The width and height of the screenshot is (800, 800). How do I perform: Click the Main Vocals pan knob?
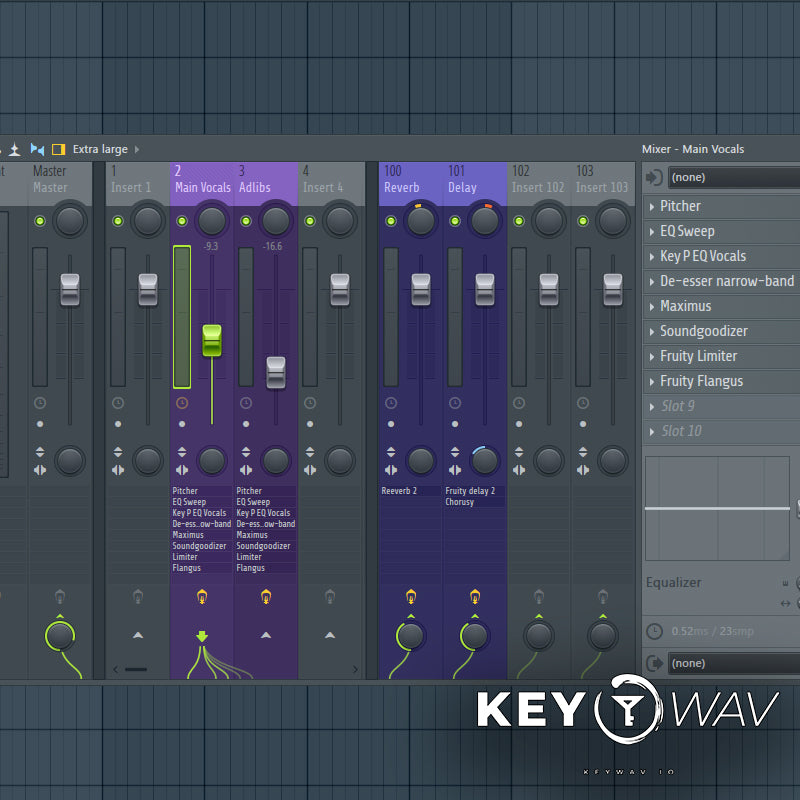tap(212, 221)
